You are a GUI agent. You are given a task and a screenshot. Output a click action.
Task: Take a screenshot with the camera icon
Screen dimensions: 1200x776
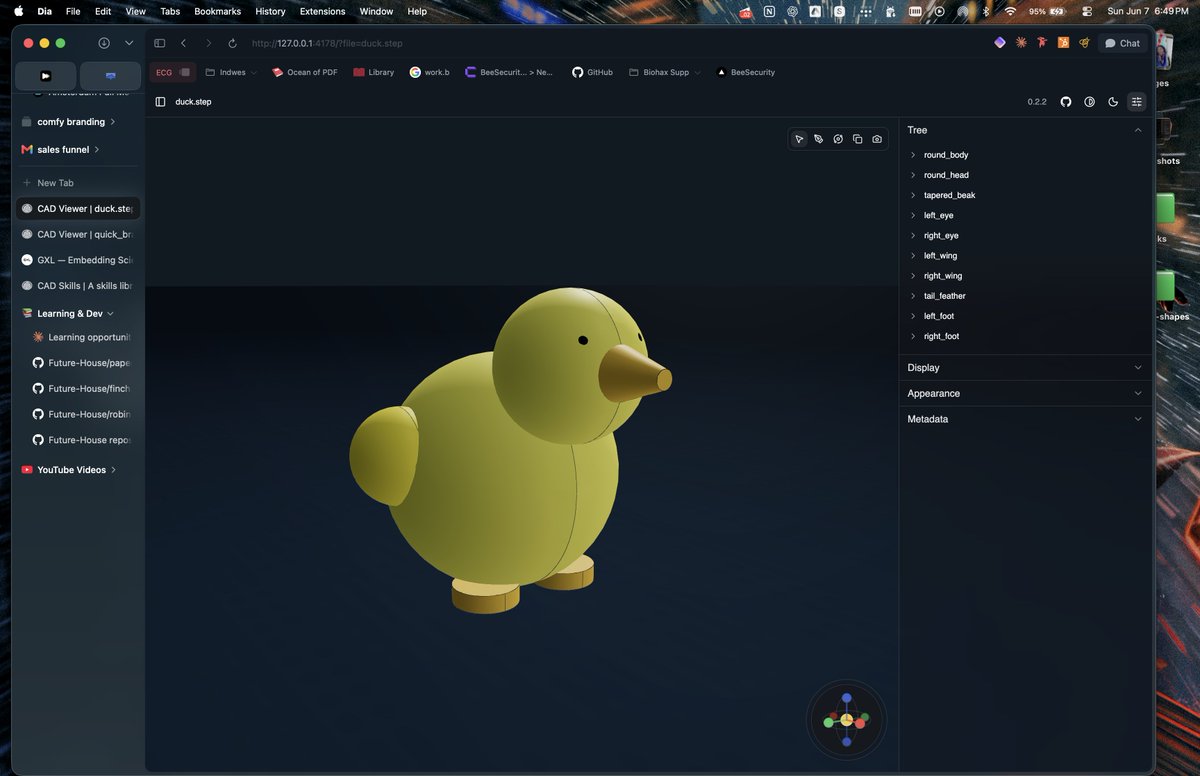coord(877,139)
